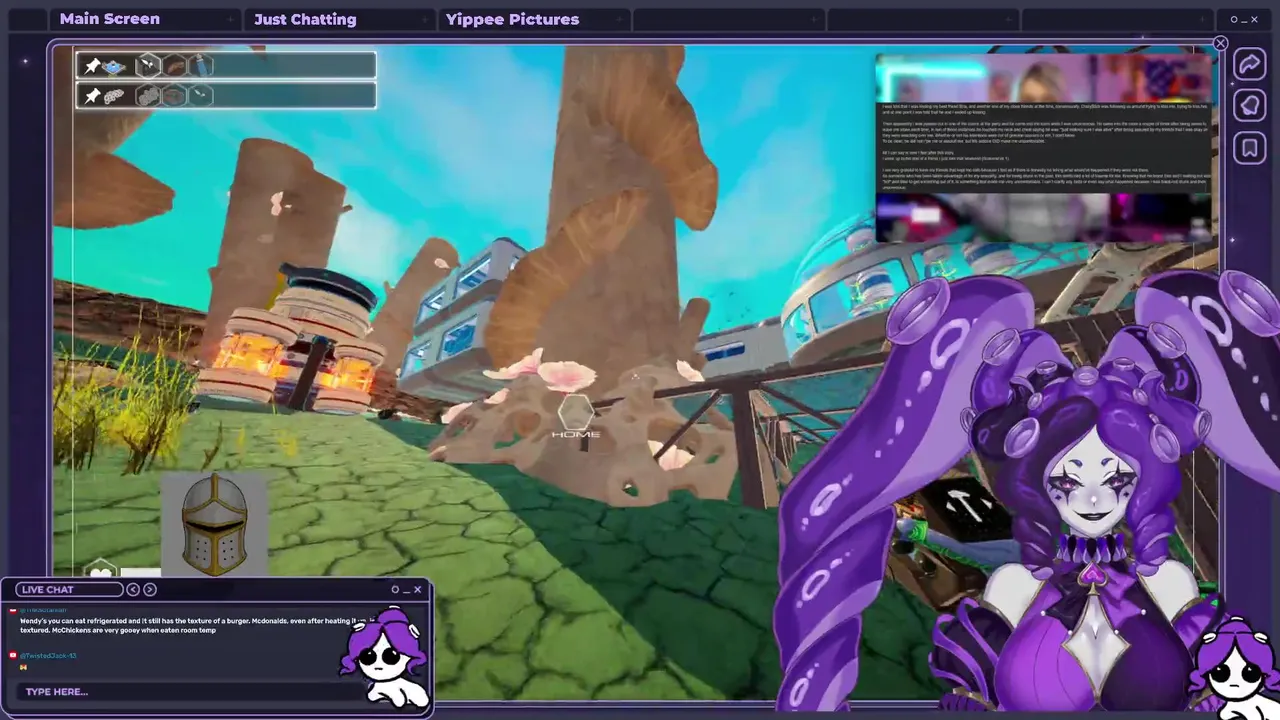The image size is (1280, 720).
Task: Click the YouTube icon beside @TwistedJack-43
Action: click(13, 655)
